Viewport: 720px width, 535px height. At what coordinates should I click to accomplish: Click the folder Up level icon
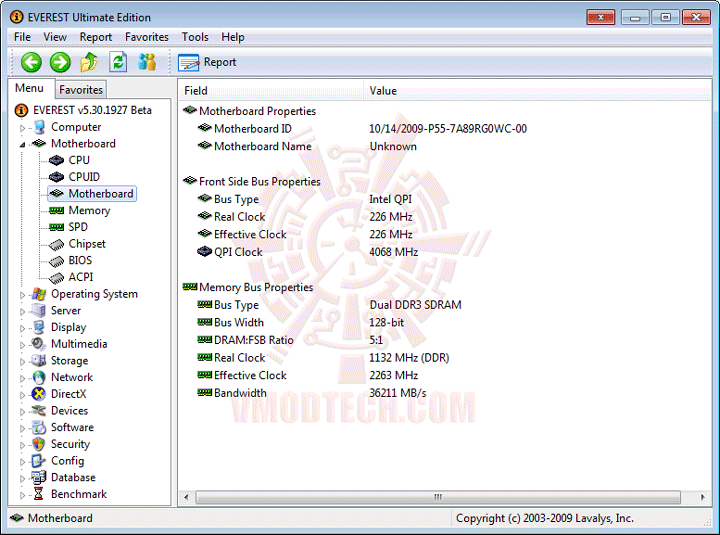(89, 62)
